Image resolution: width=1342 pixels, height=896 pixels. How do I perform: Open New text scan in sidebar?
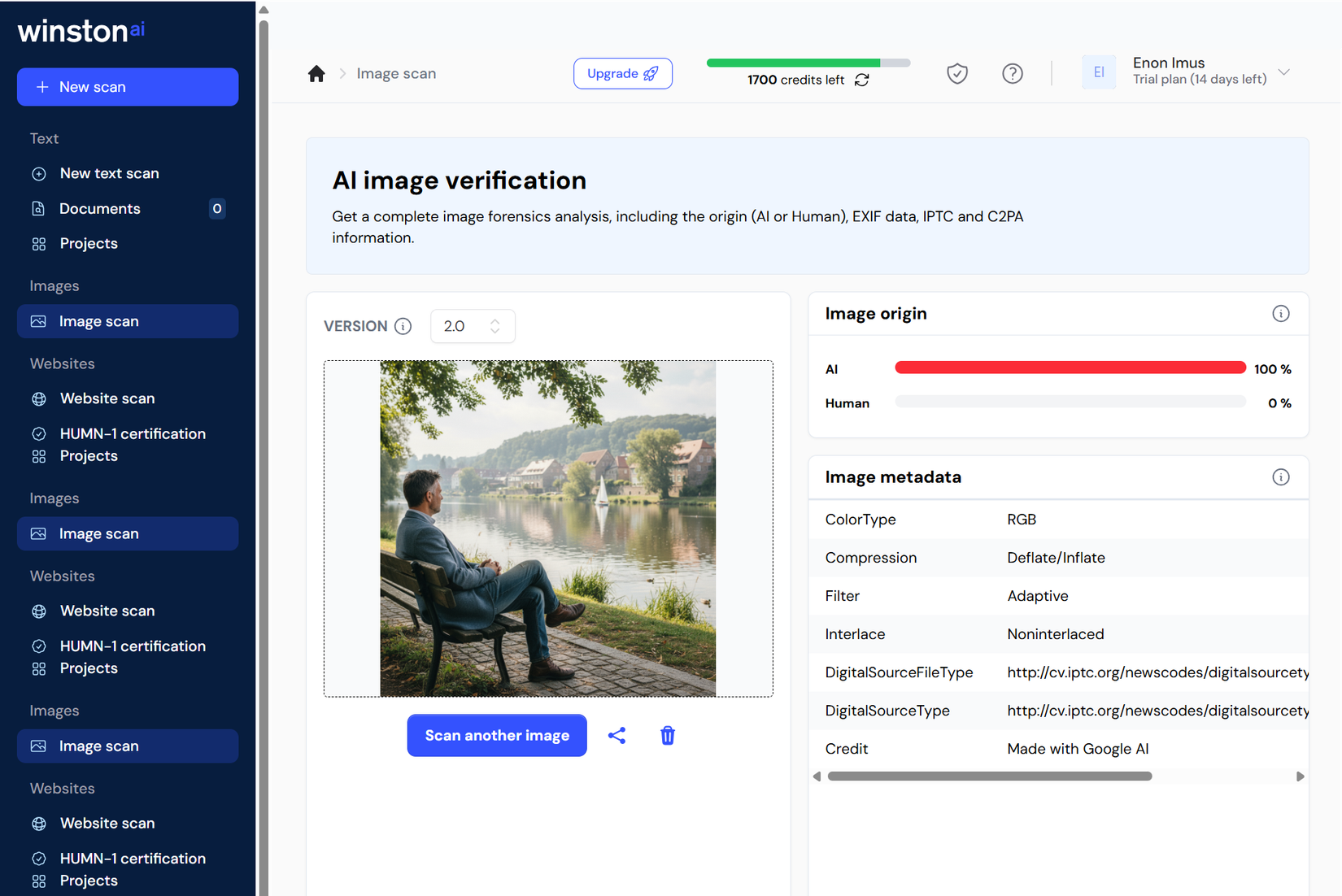click(109, 173)
